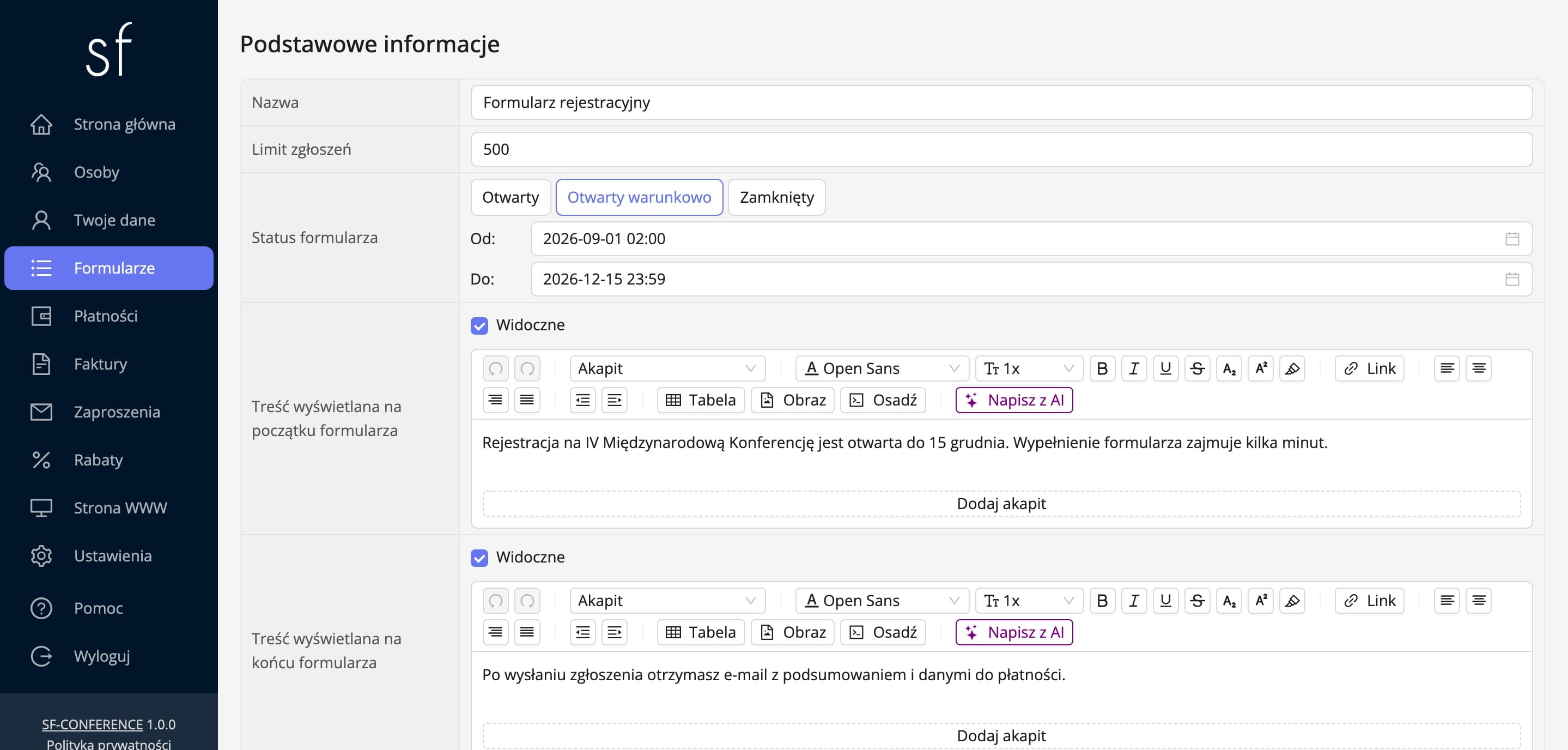Open 1x text size dropdown, second editor
1568x750 pixels.
[1029, 601]
